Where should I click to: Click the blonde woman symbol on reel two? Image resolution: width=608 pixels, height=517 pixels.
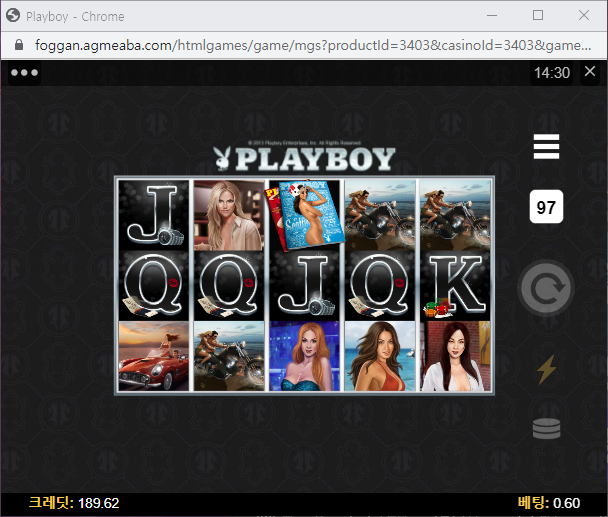click(229, 215)
